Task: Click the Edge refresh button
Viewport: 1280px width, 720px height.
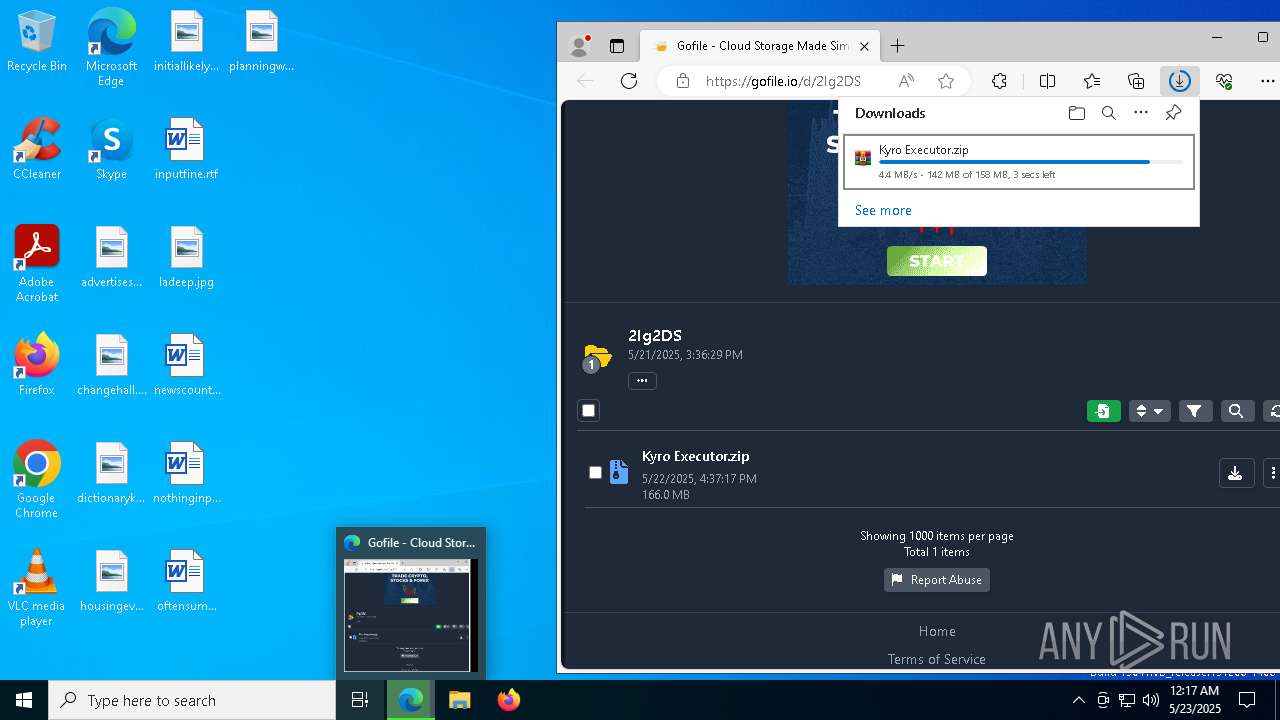Action: pos(629,81)
